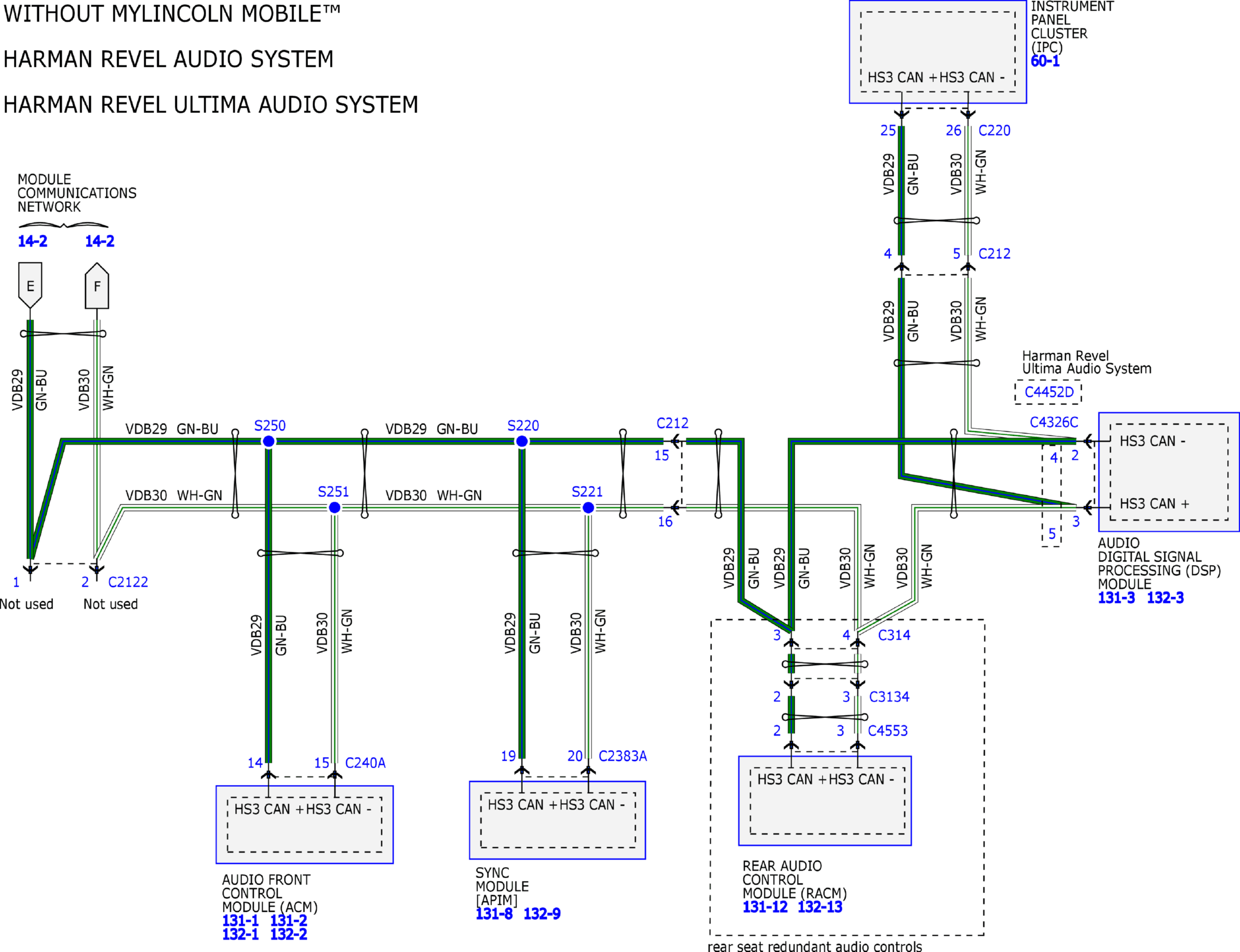Select splice node S250

268,442
